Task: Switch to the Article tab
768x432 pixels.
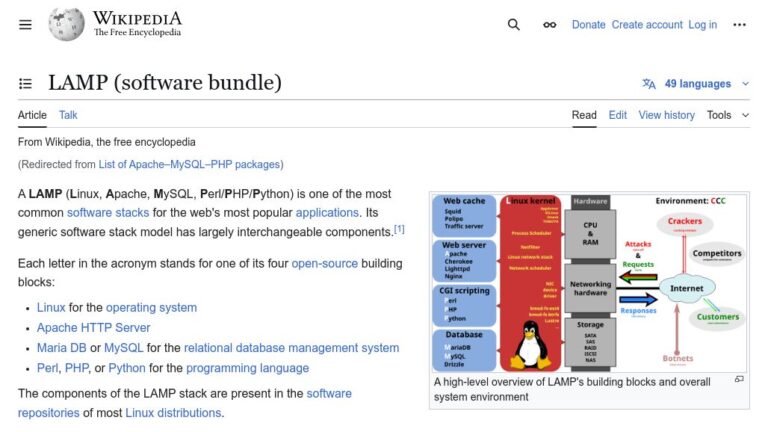Action: tap(32, 115)
